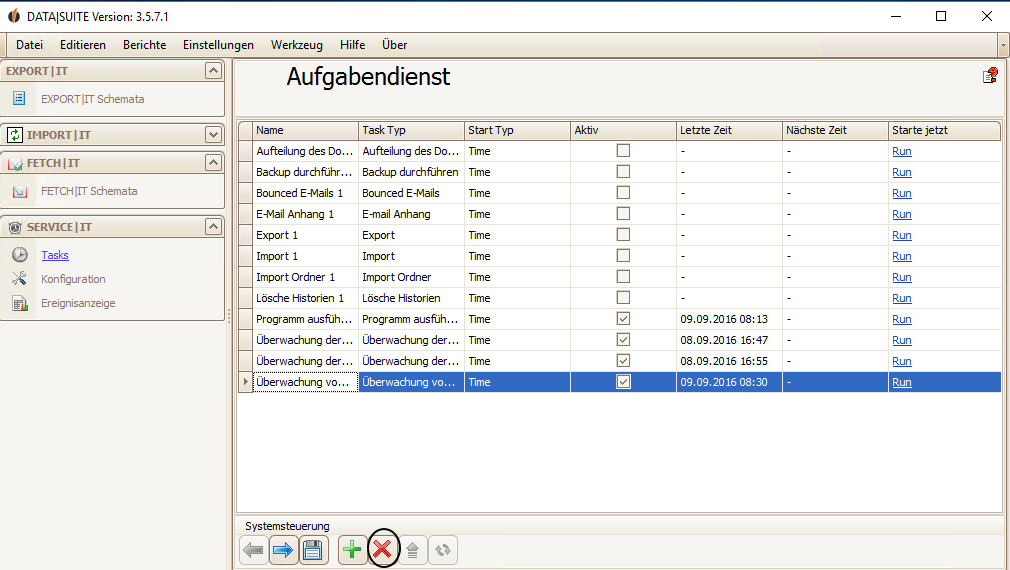
Task: Collapse the FETCH|IT panel
Action: tap(213, 162)
